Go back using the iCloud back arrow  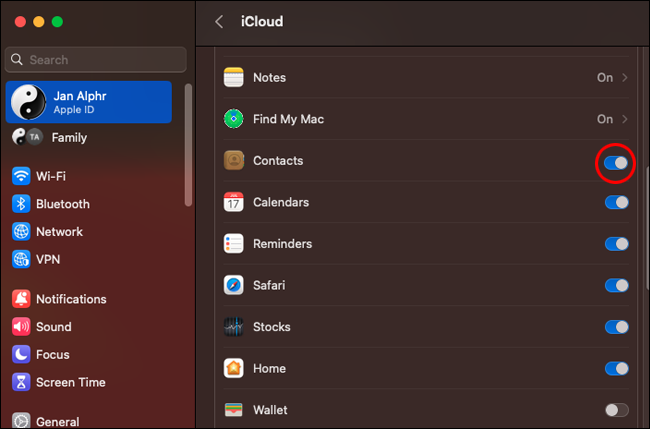[219, 22]
